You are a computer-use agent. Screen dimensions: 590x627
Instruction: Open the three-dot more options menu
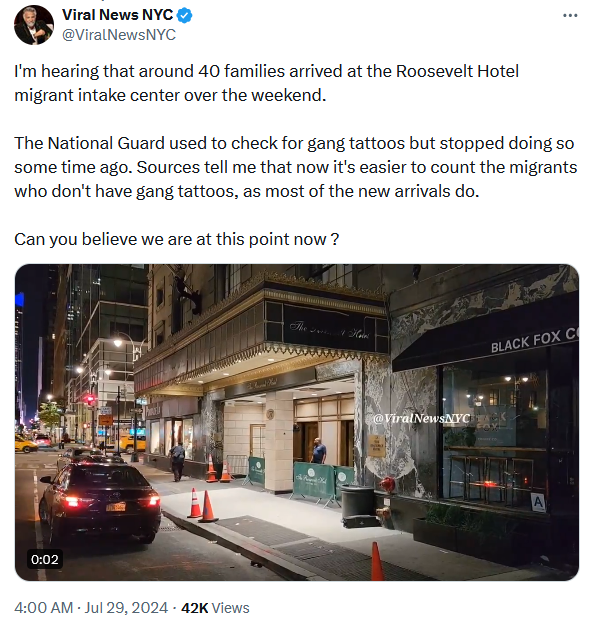570,16
